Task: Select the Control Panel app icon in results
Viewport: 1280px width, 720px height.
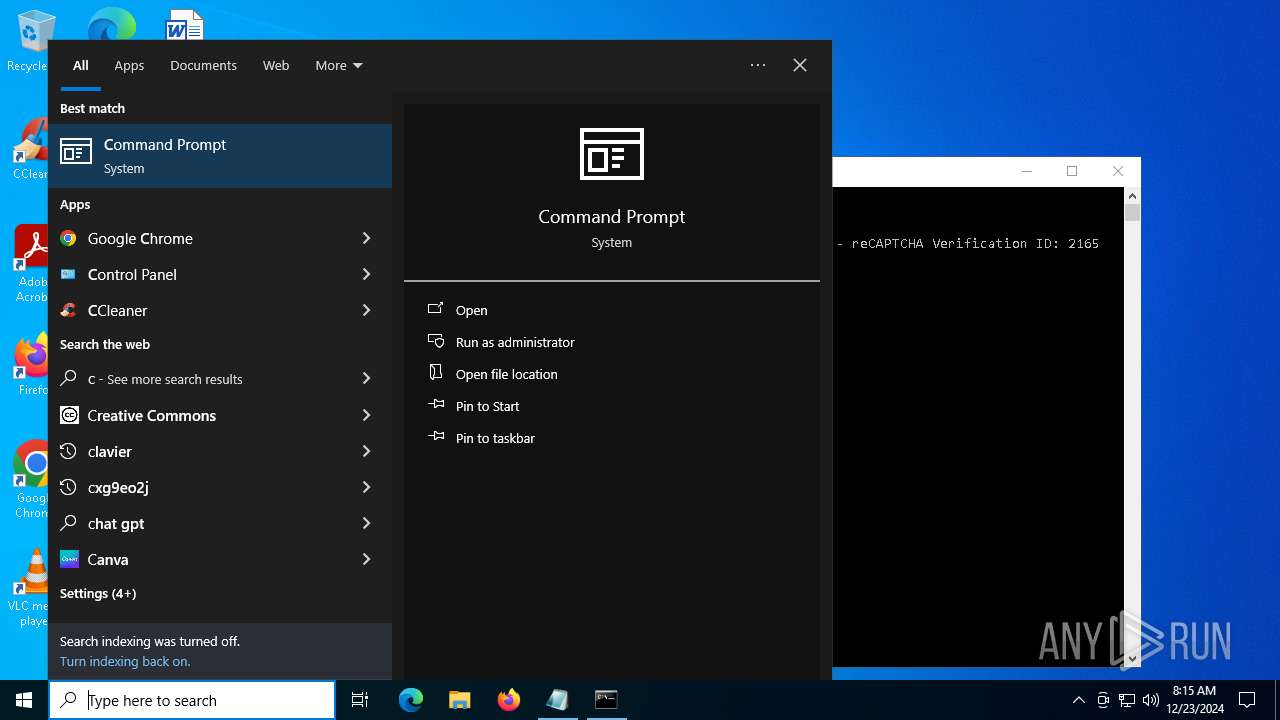Action: tap(68, 274)
